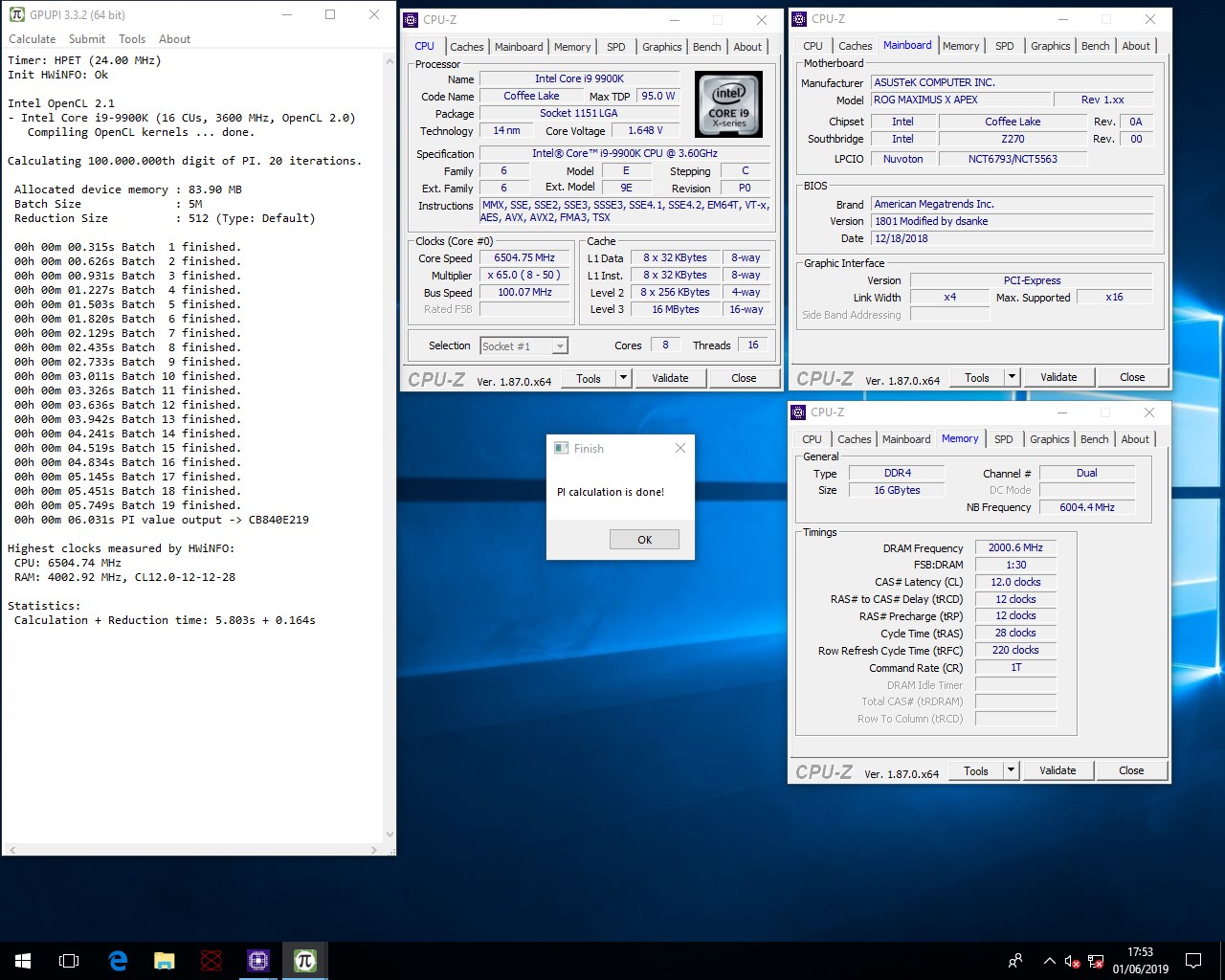Click the purple CPU-Z icon on the taskbar
Screen dimensions: 1225x980
point(257,960)
